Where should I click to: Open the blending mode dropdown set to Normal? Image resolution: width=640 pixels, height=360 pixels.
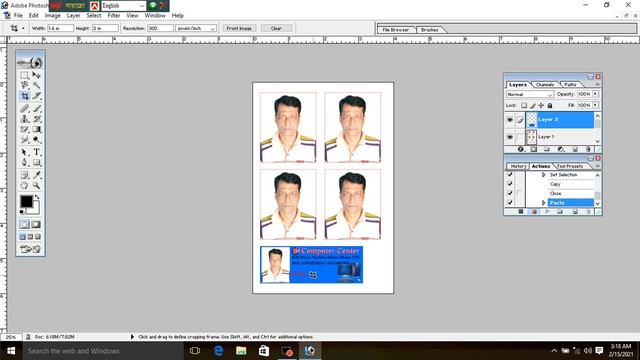[x=530, y=94]
